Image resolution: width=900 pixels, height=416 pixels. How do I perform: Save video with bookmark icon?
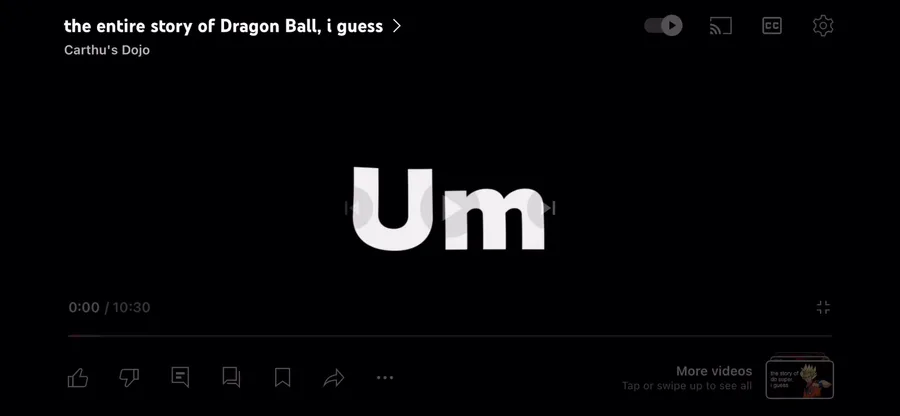pos(282,378)
